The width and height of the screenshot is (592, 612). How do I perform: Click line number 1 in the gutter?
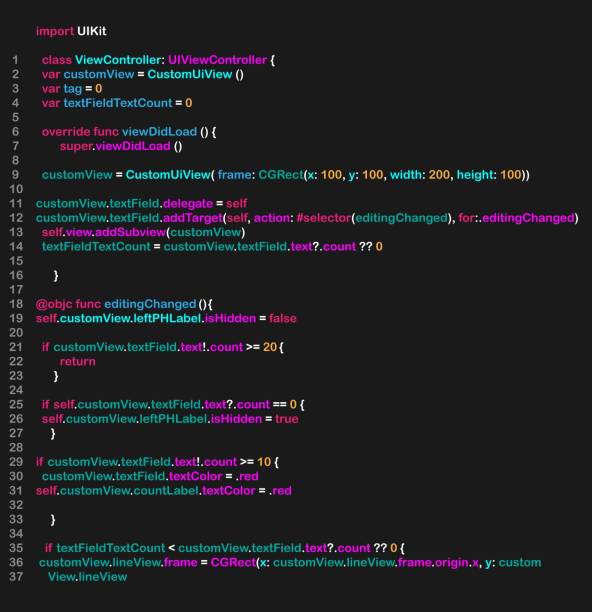coord(15,60)
